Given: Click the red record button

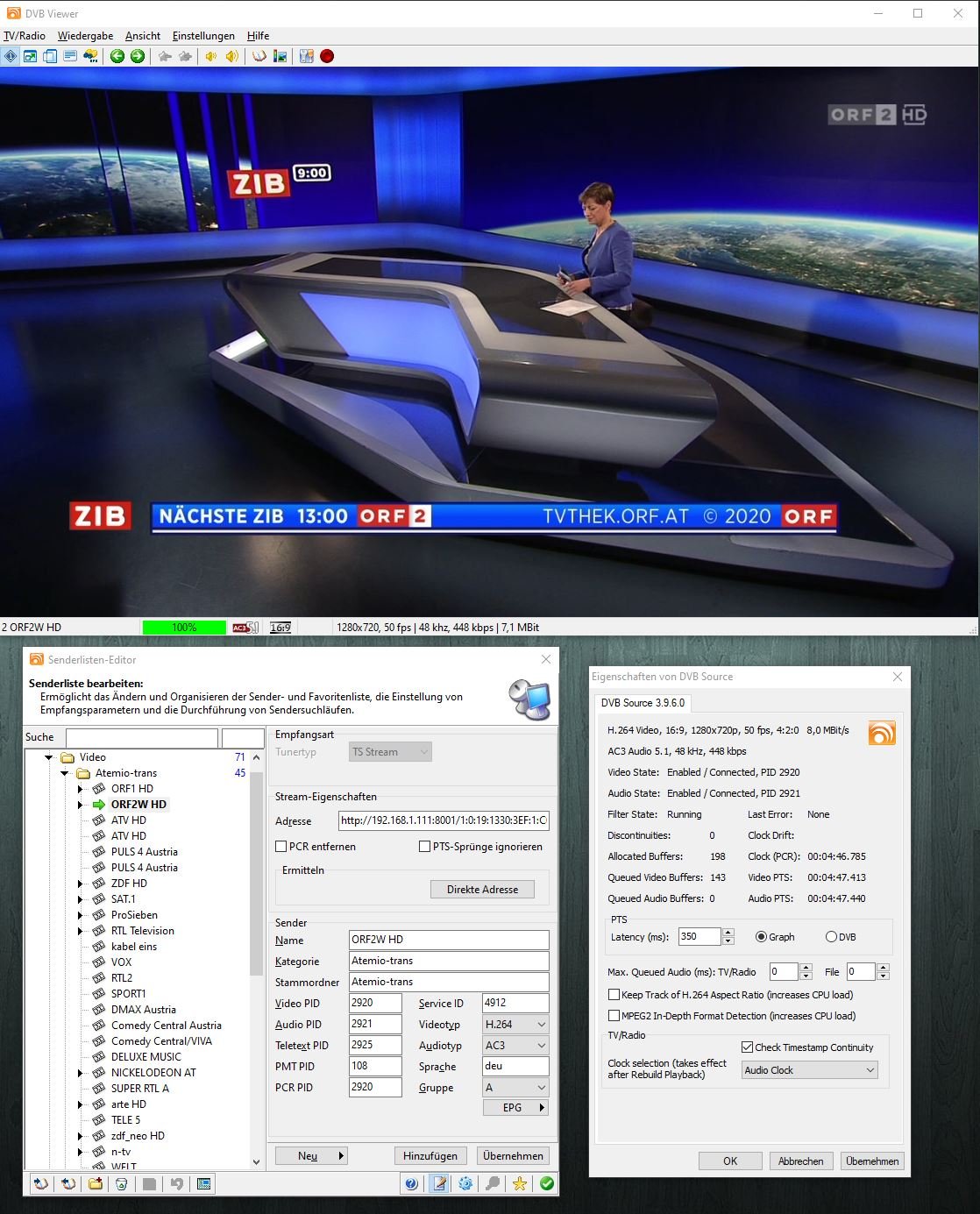Looking at the screenshot, I should click(327, 56).
